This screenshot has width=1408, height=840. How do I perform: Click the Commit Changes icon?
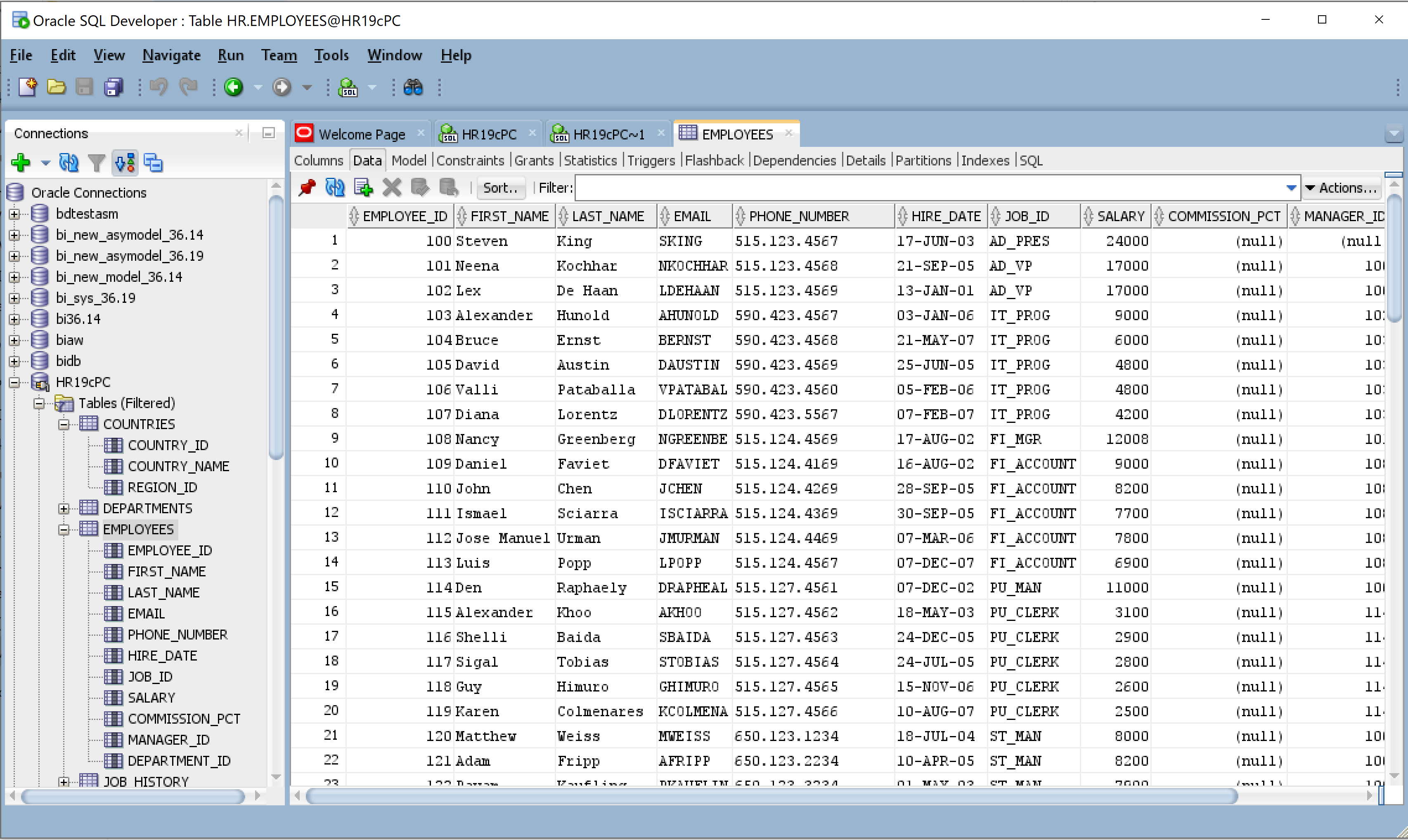[x=419, y=187]
